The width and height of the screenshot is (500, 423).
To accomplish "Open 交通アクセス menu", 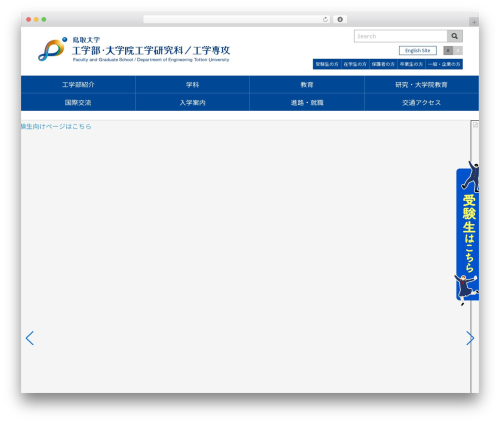I will click(x=421, y=102).
